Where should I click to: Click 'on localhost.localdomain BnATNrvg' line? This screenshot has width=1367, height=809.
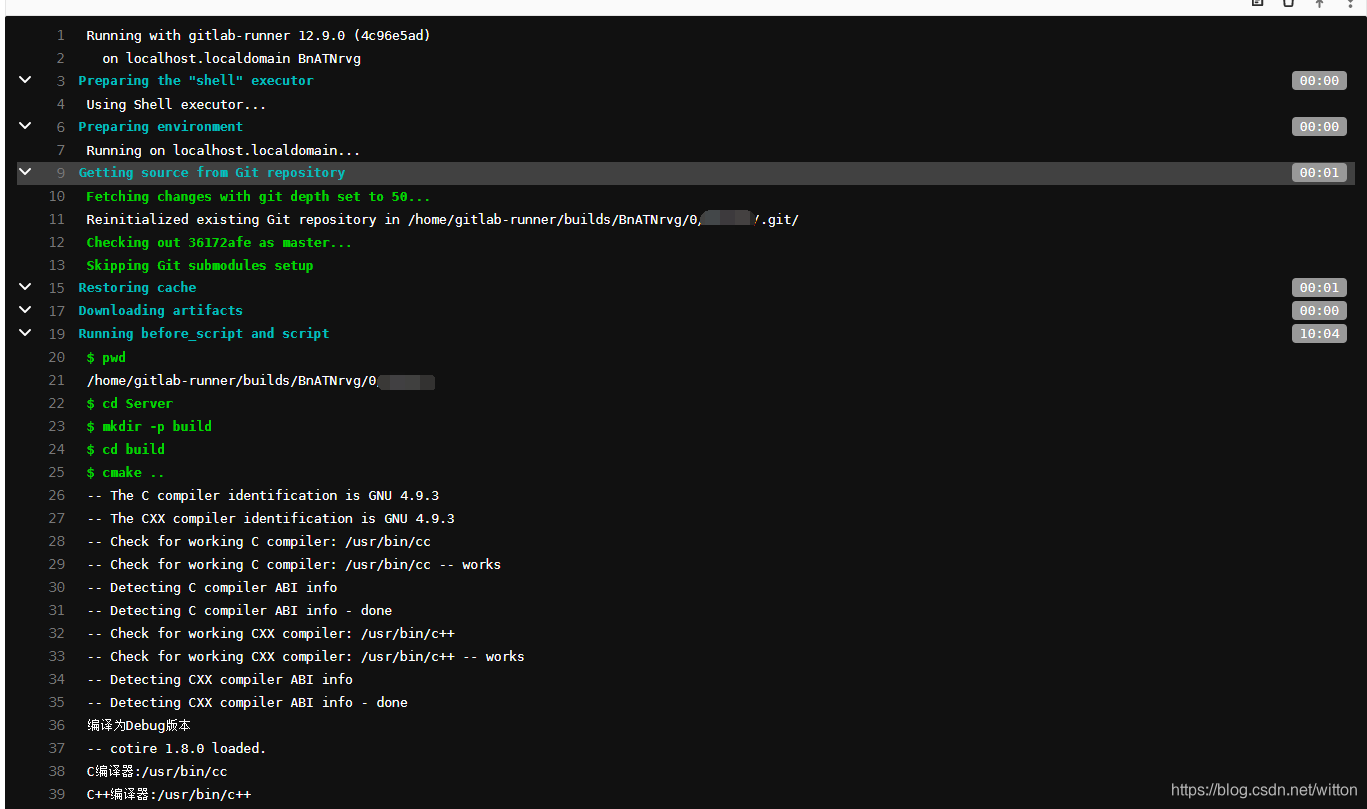click(x=232, y=58)
